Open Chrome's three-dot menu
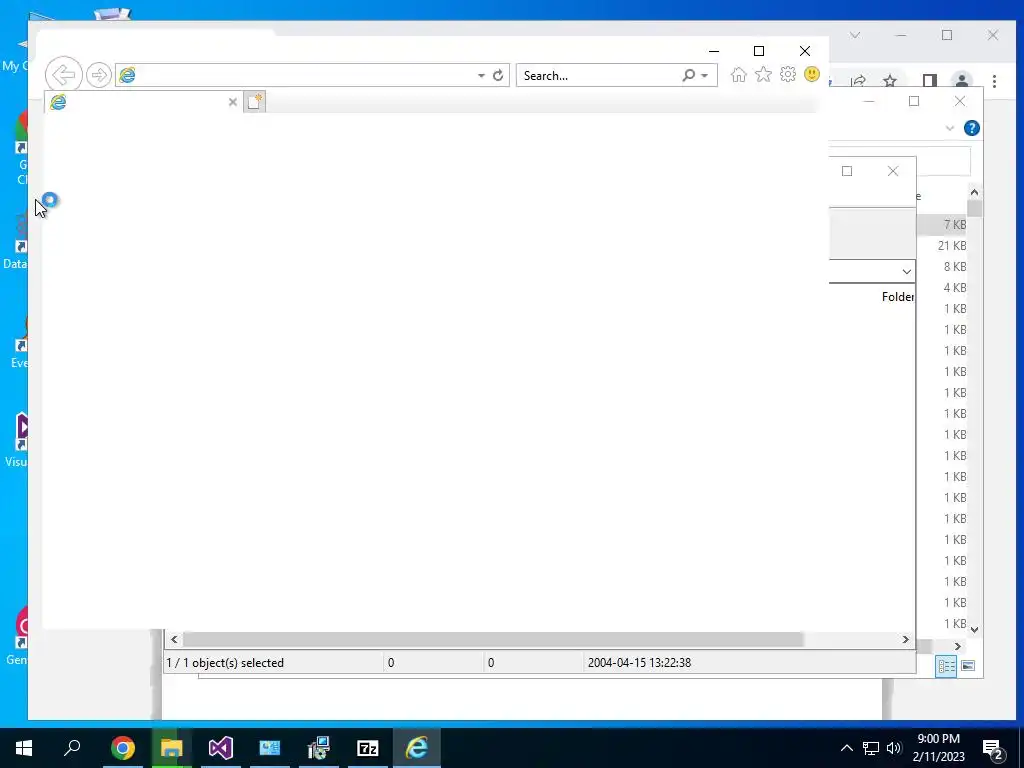This screenshot has width=1024, height=768. (994, 81)
